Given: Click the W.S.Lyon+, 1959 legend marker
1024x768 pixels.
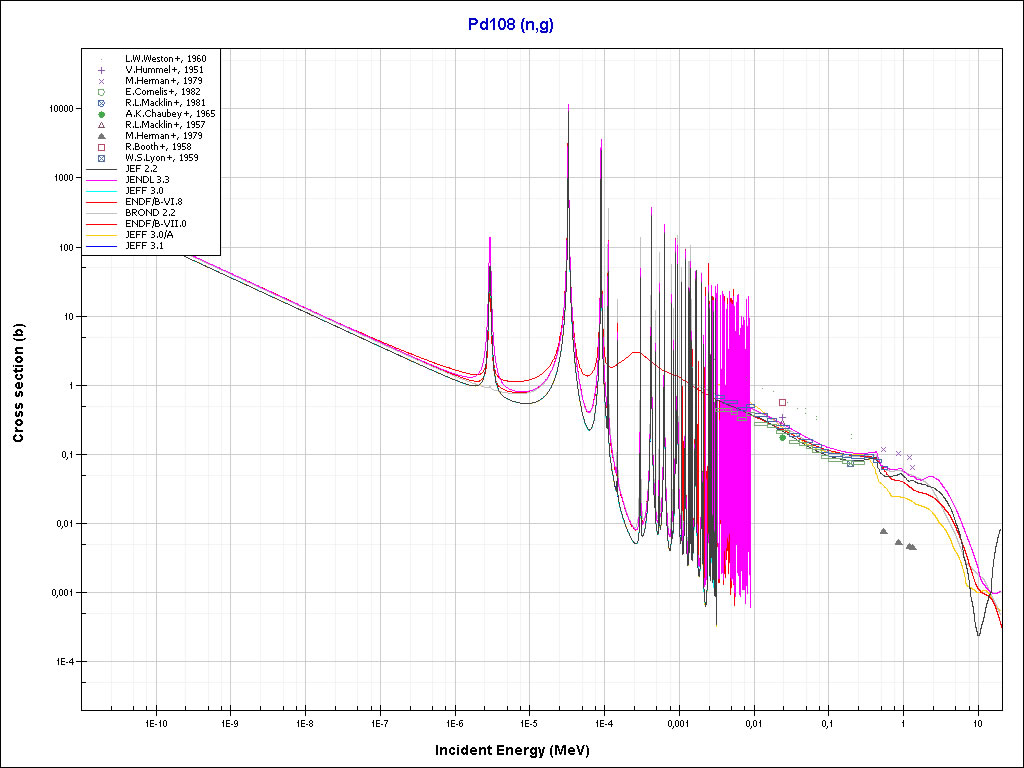Looking at the screenshot, I should click(102, 158).
